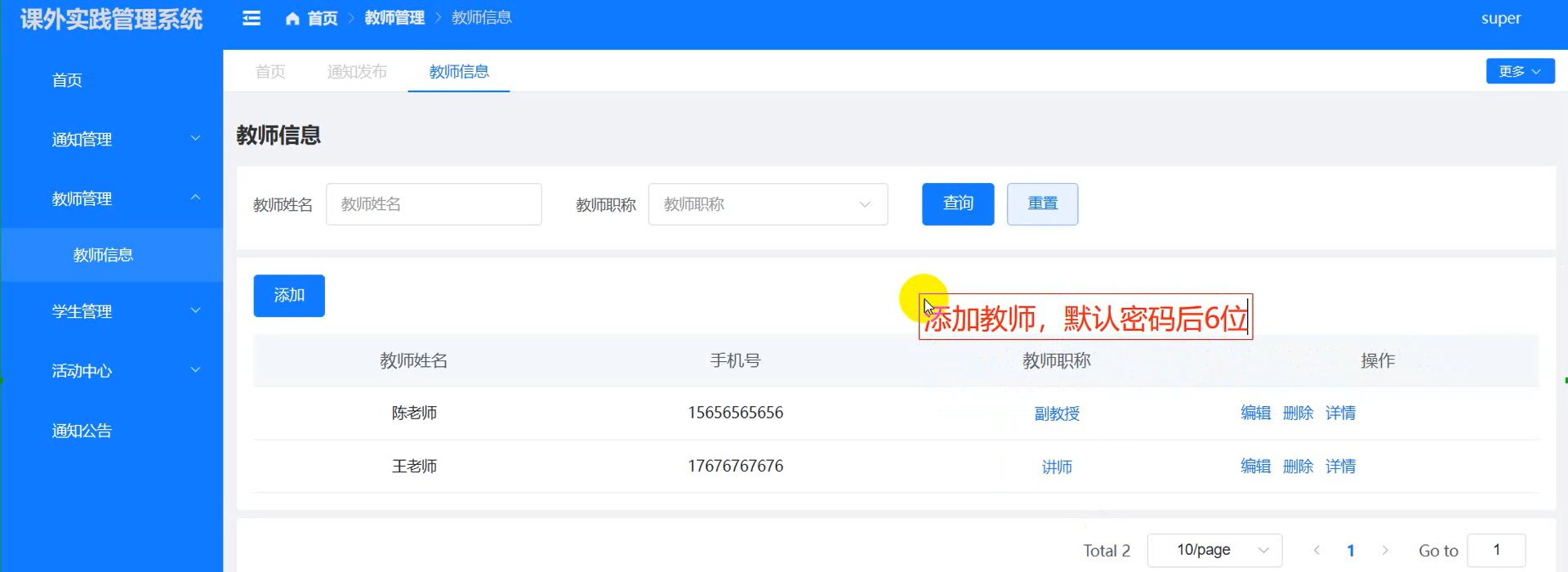Switch to the 首页 tab
Screen dimensions: 1568x572
click(270, 72)
